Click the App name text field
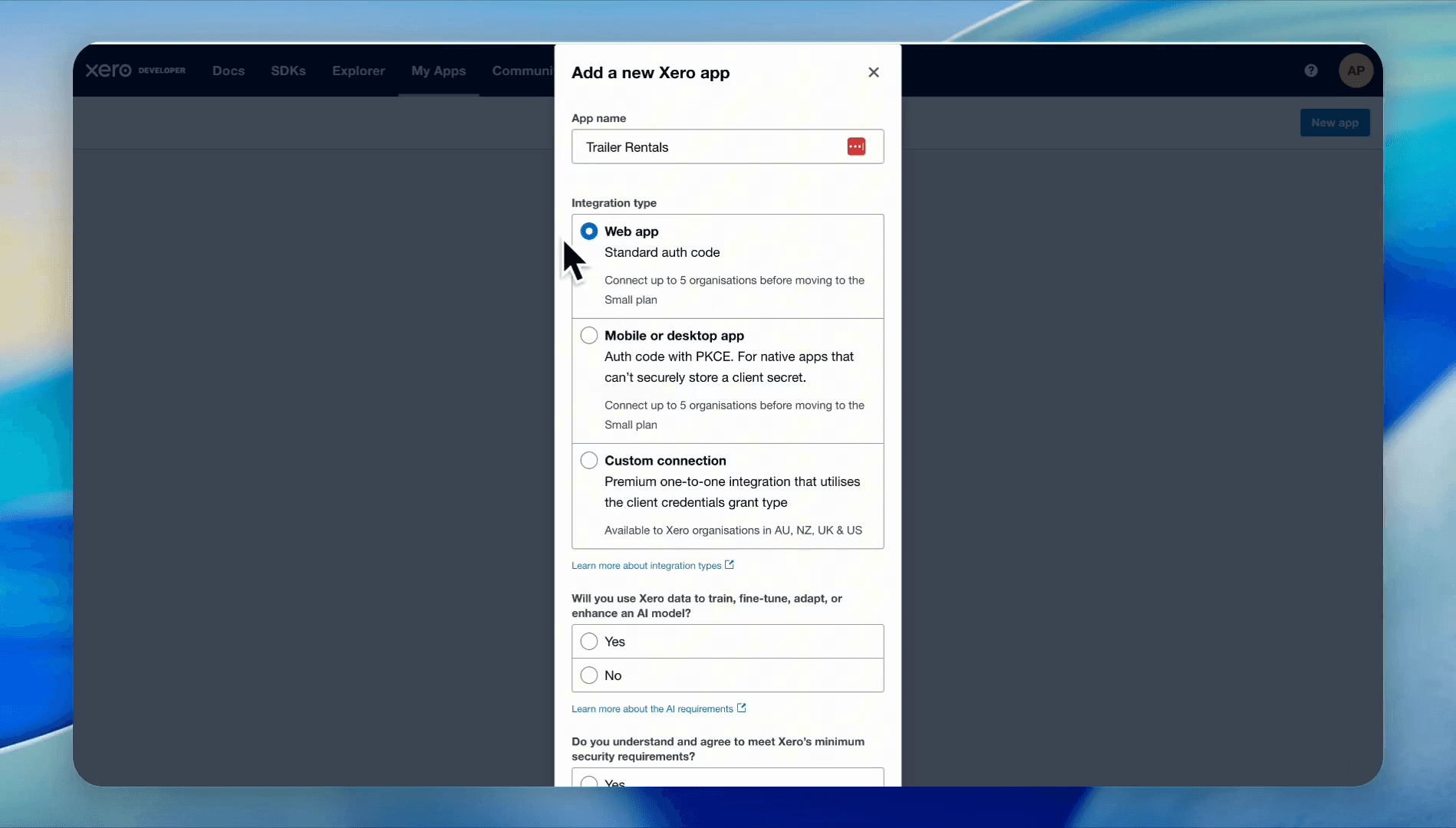The height and width of the screenshot is (828, 1456). (x=727, y=146)
